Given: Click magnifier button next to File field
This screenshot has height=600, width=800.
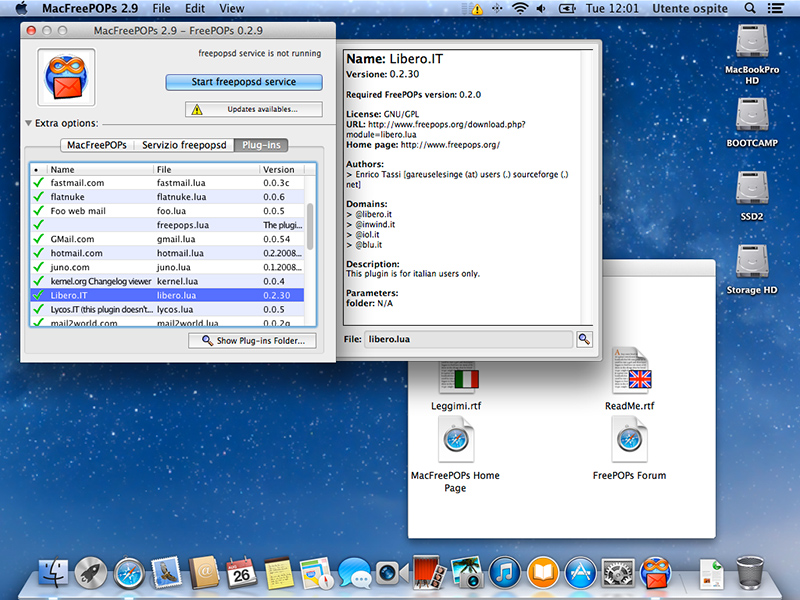Looking at the screenshot, I should pyautogui.click(x=584, y=339).
